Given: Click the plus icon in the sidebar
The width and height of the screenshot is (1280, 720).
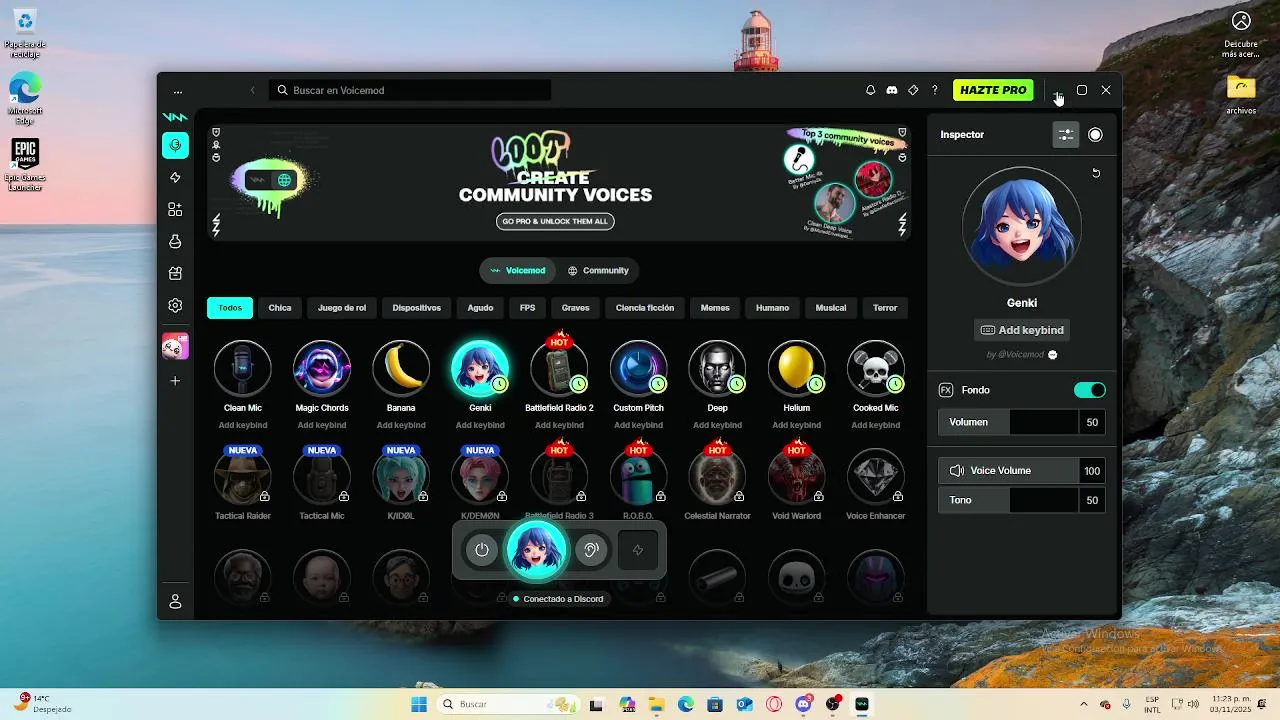Looking at the screenshot, I should [x=175, y=381].
